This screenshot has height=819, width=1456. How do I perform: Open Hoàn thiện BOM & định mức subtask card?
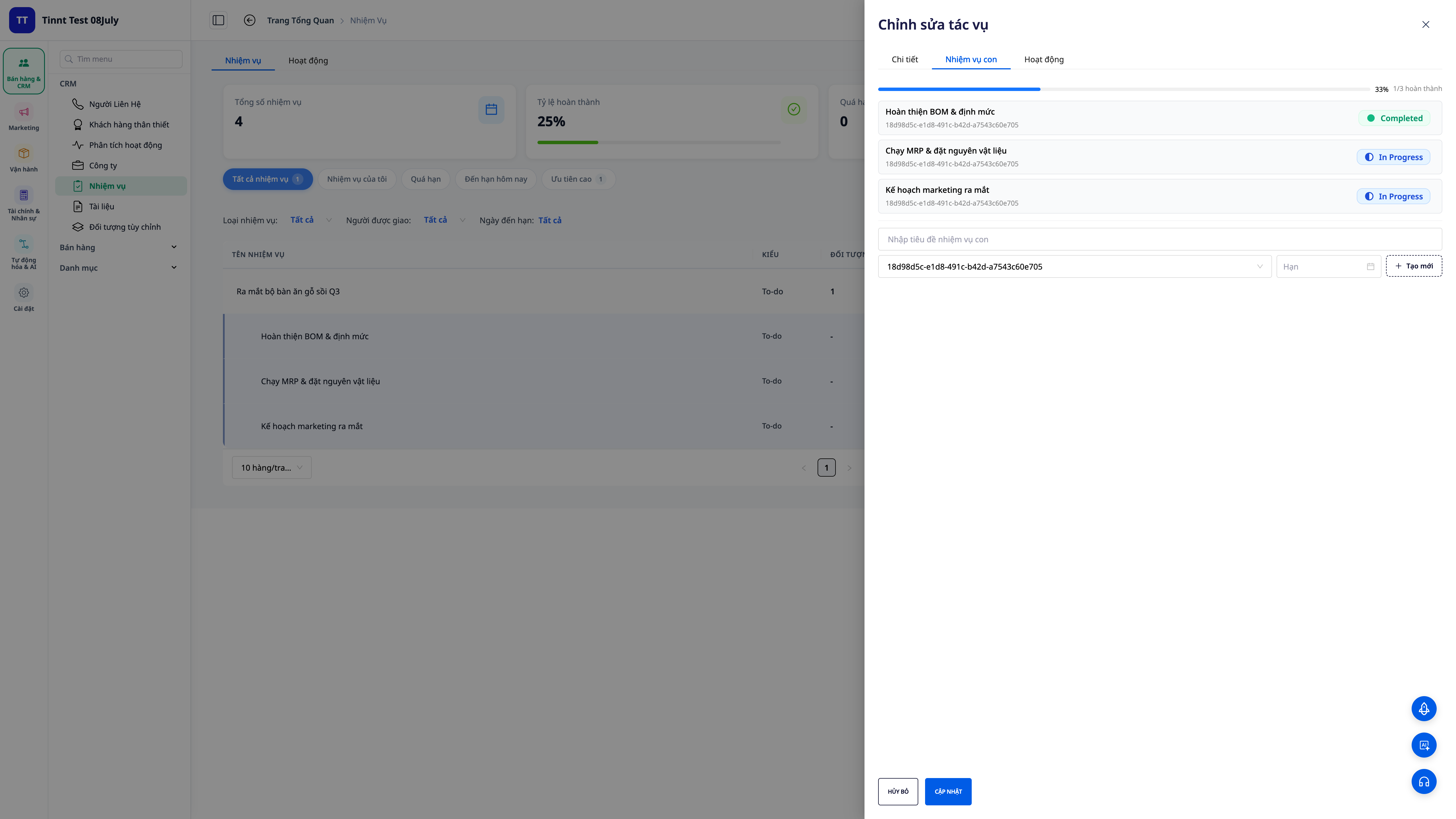[1160, 117]
